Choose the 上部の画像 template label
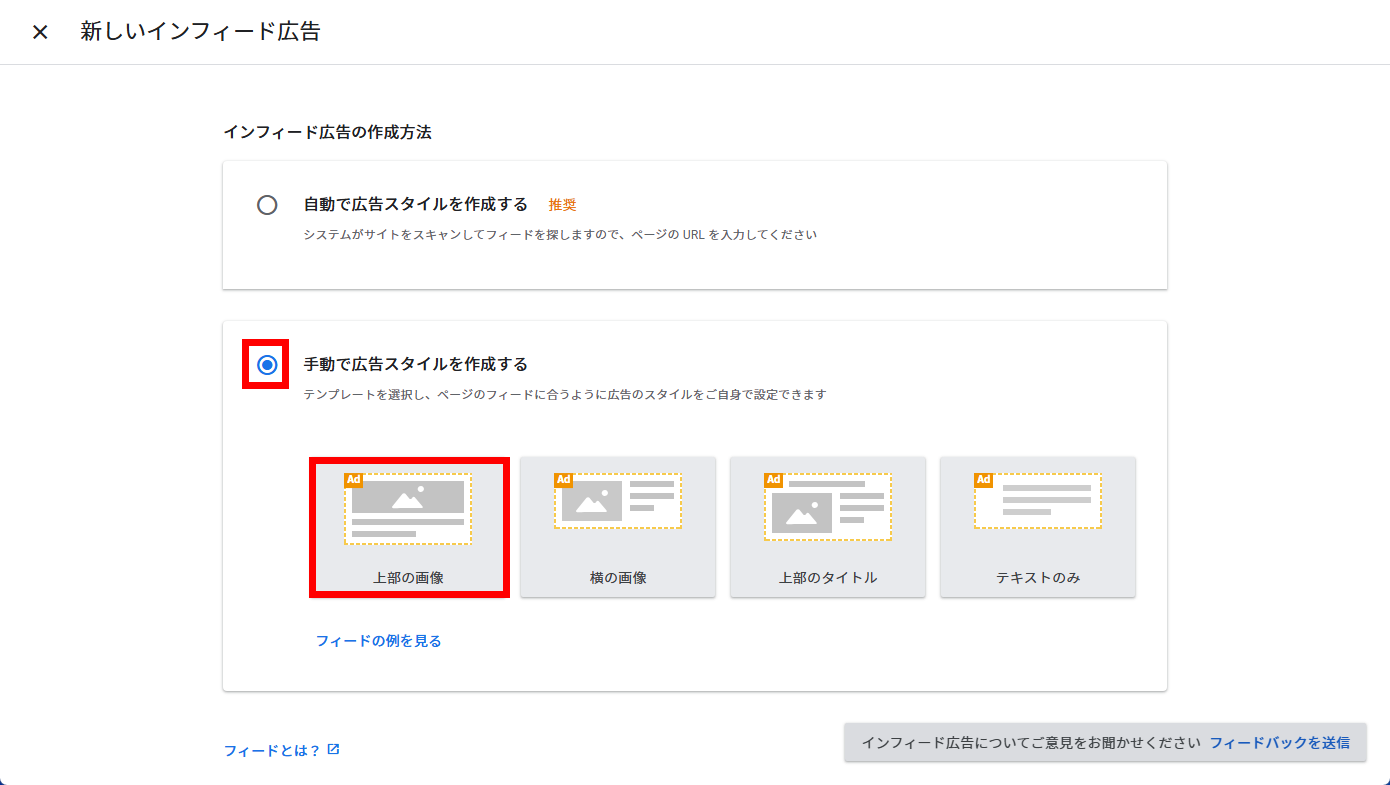1390x785 pixels. click(408, 578)
